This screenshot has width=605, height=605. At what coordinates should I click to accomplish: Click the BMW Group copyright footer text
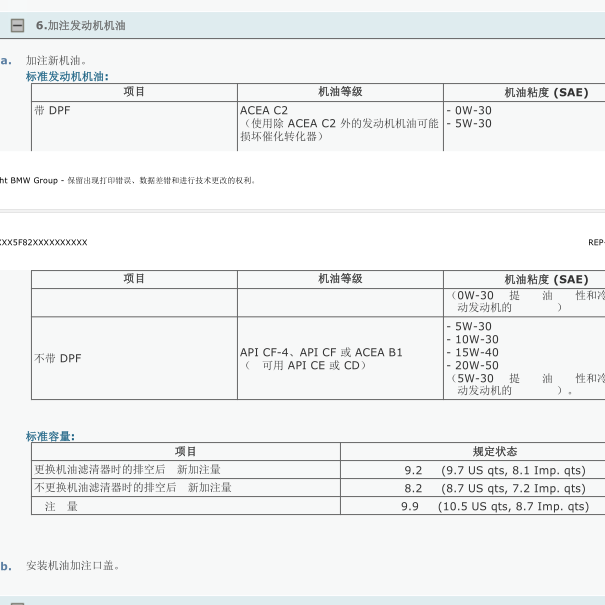tap(127, 180)
